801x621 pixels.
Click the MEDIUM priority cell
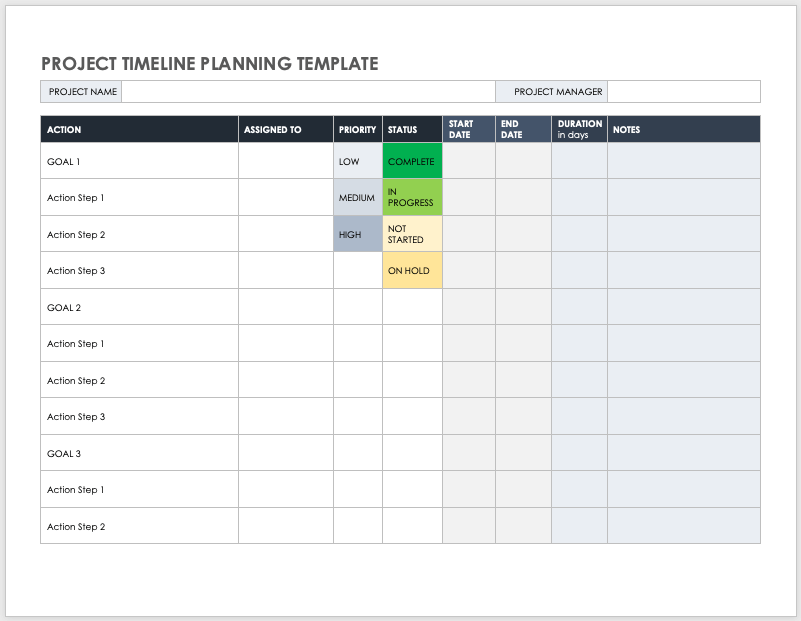pyautogui.click(x=358, y=198)
